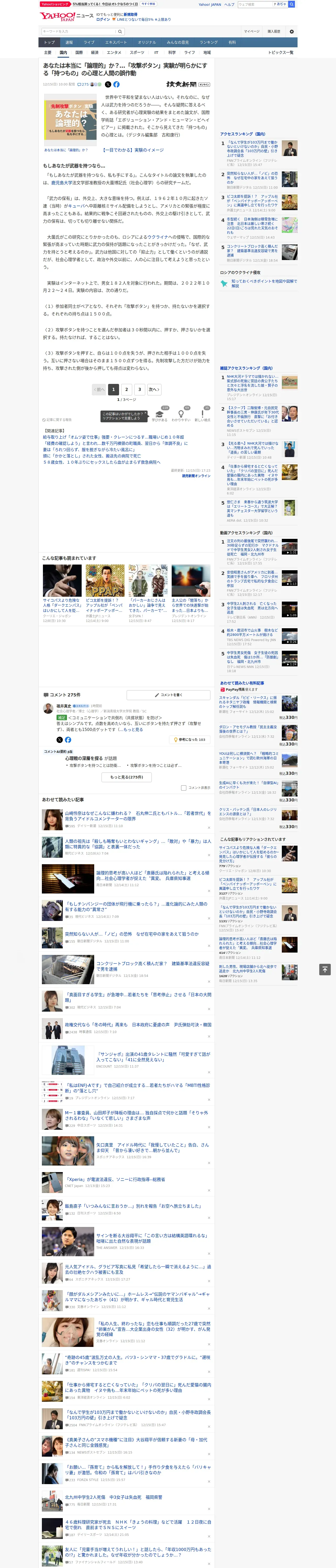Open マイページ link

coord(252,32)
